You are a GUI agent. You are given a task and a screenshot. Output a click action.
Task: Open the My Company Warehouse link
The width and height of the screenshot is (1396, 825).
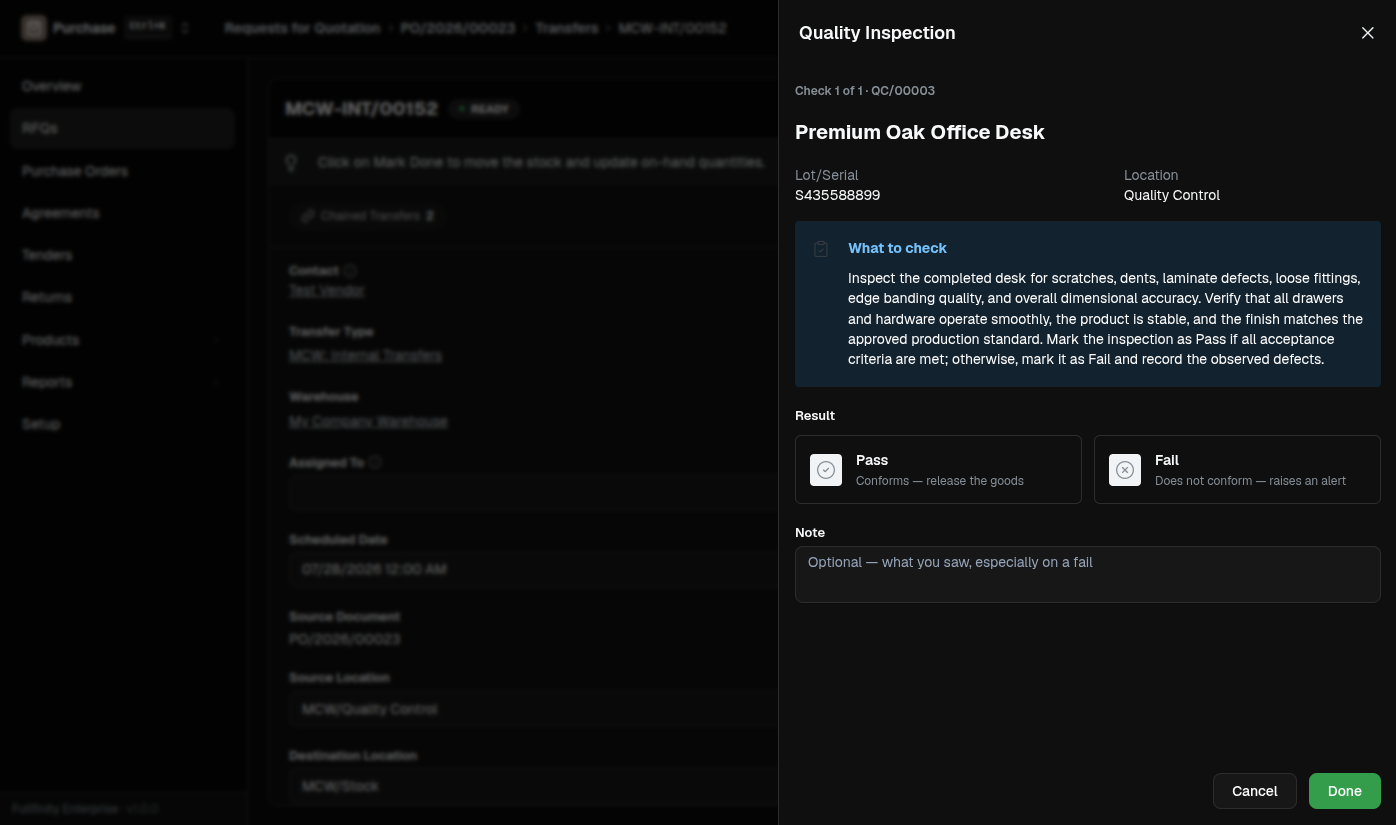click(x=368, y=422)
